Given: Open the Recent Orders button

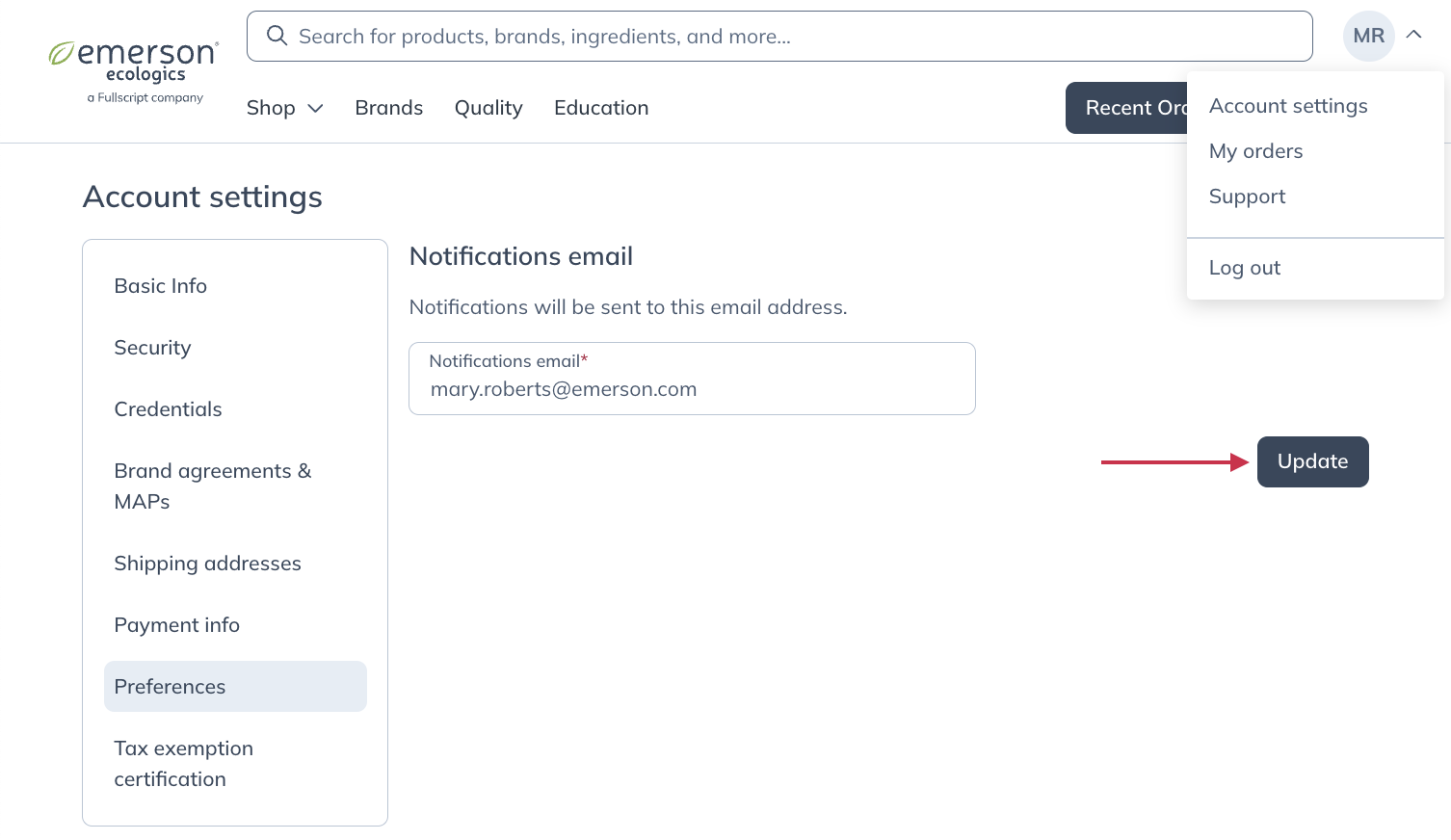Looking at the screenshot, I should point(1127,108).
